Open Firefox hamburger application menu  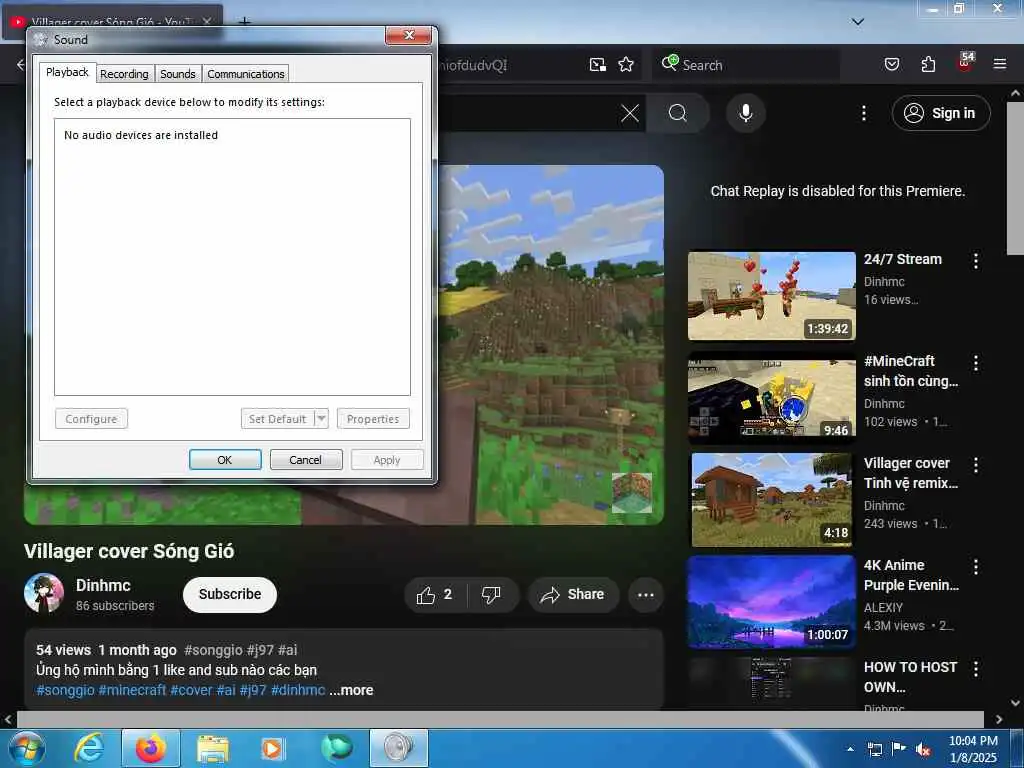click(x=1000, y=64)
